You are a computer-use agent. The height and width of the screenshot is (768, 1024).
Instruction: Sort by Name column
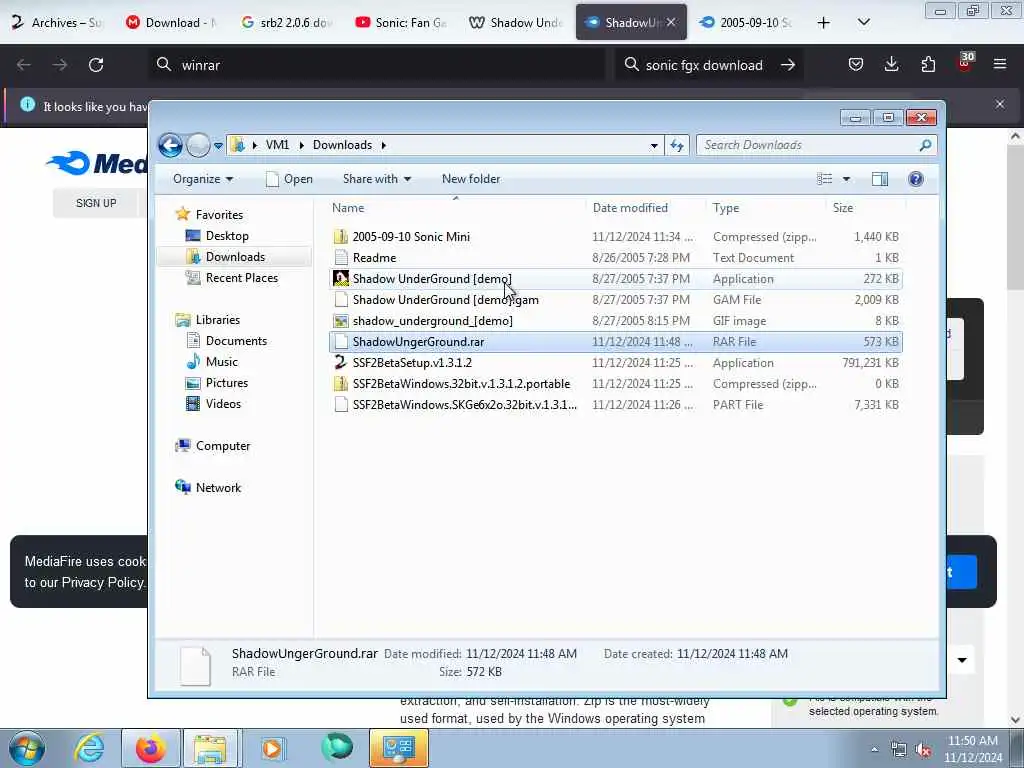tap(455, 208)
